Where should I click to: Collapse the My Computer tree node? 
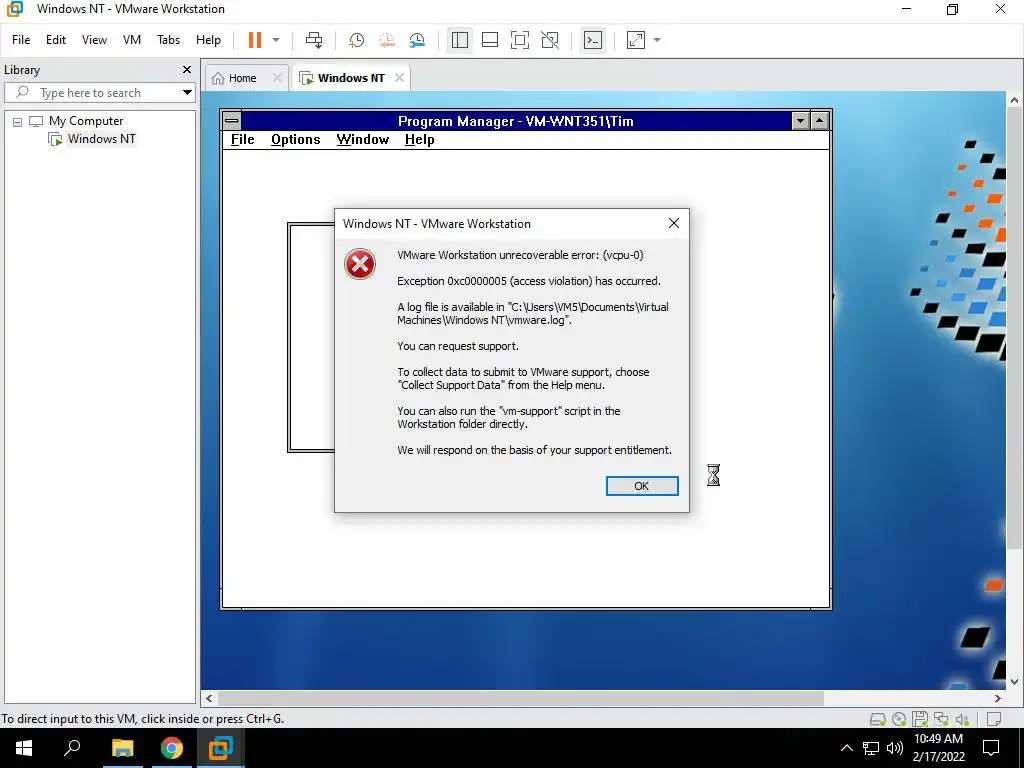pyautogui.click(x=18, y=121)
